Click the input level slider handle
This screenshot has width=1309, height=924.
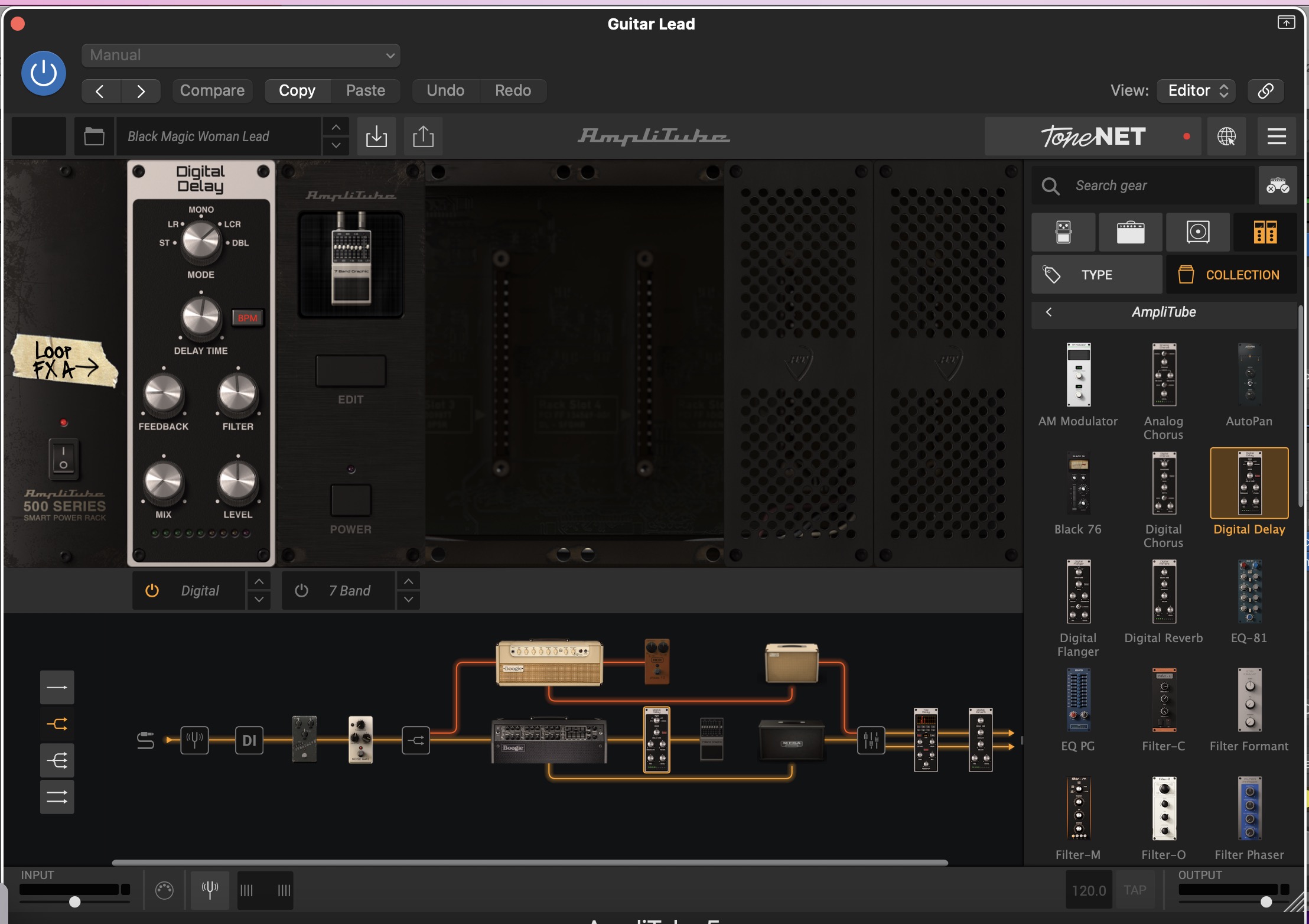pos(74,902)
